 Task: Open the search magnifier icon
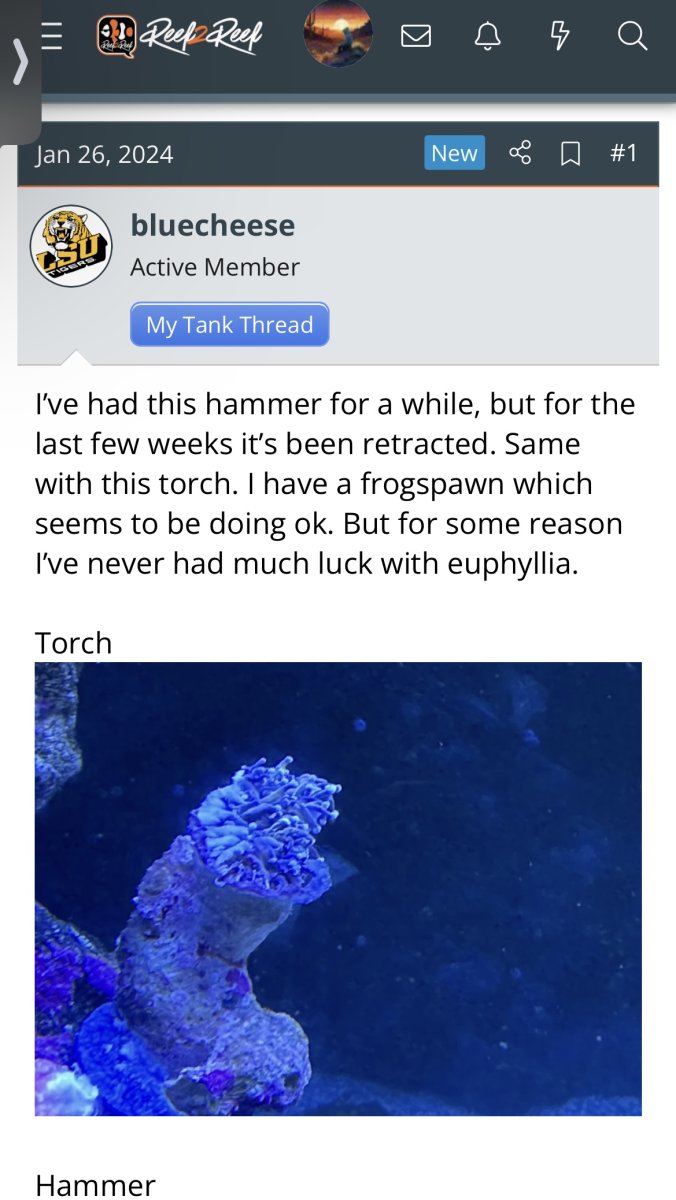(632, 37)
